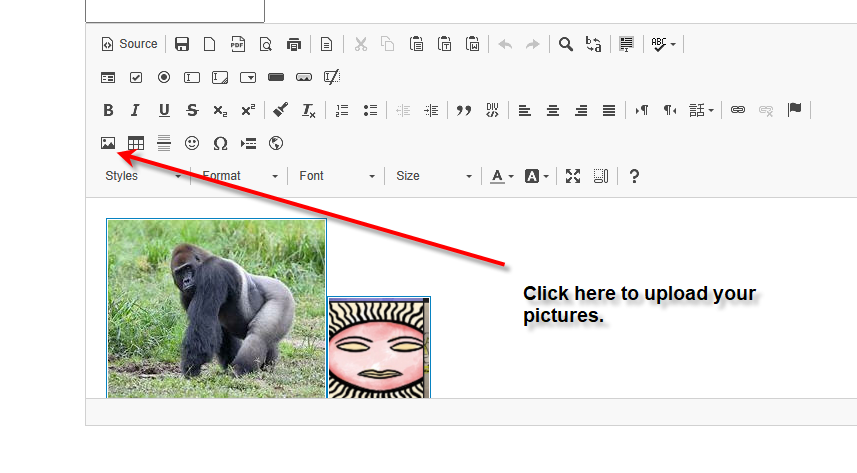
Task: Maximize the editor area
Action: click(573, 176)
